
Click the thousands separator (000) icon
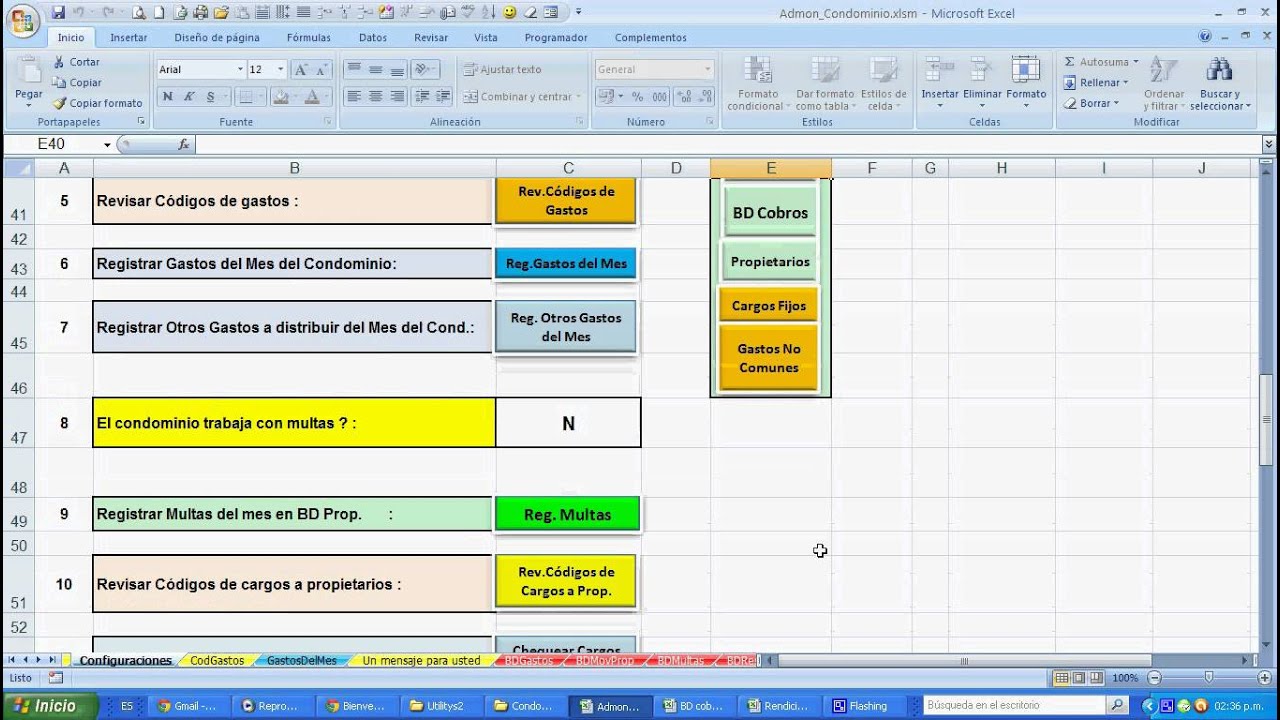pos(659,97)
